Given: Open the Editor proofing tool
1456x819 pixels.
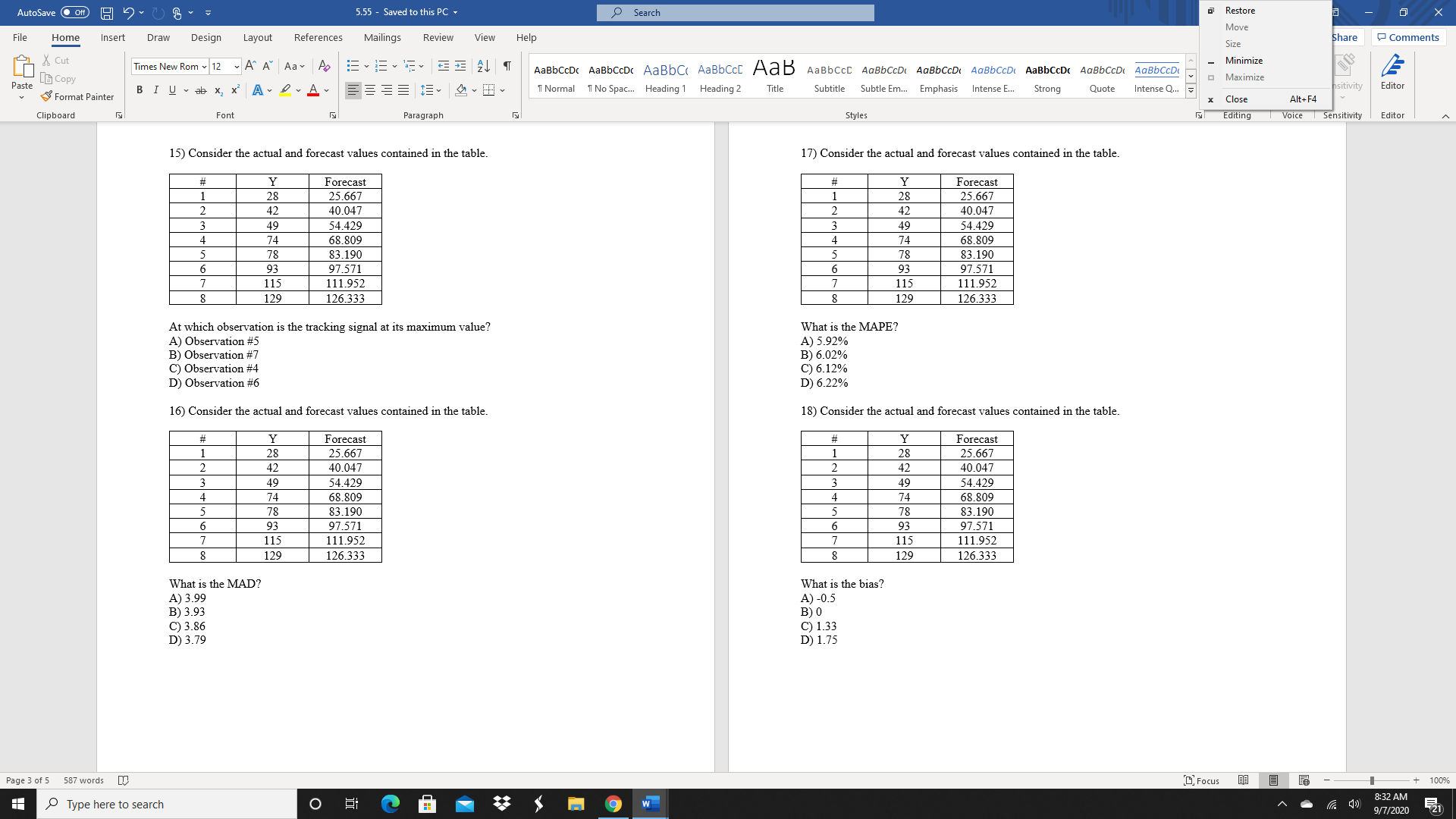Looking at the screenshot, I should click(x=1392, y=73).
